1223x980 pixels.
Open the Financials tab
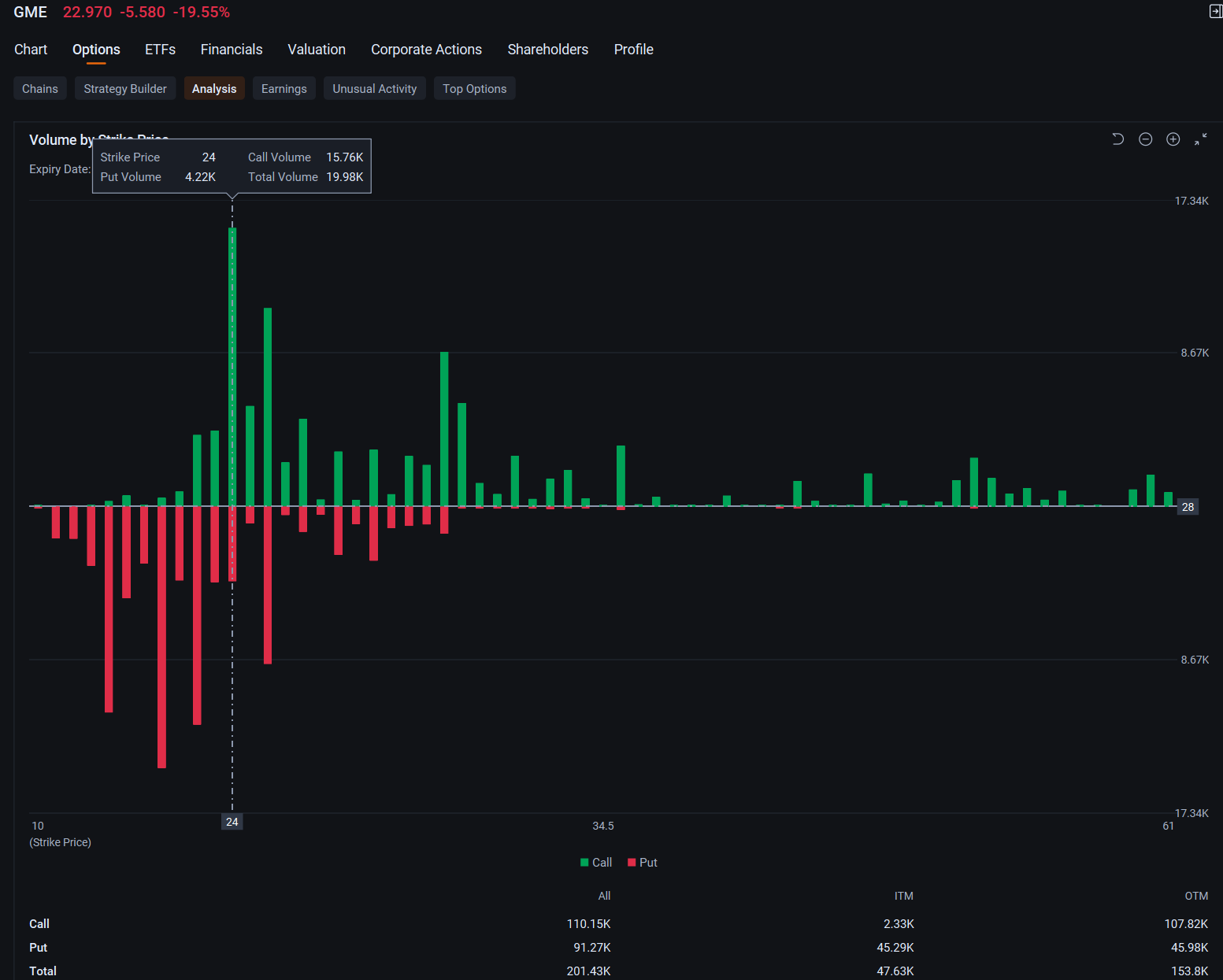(232, 50)
